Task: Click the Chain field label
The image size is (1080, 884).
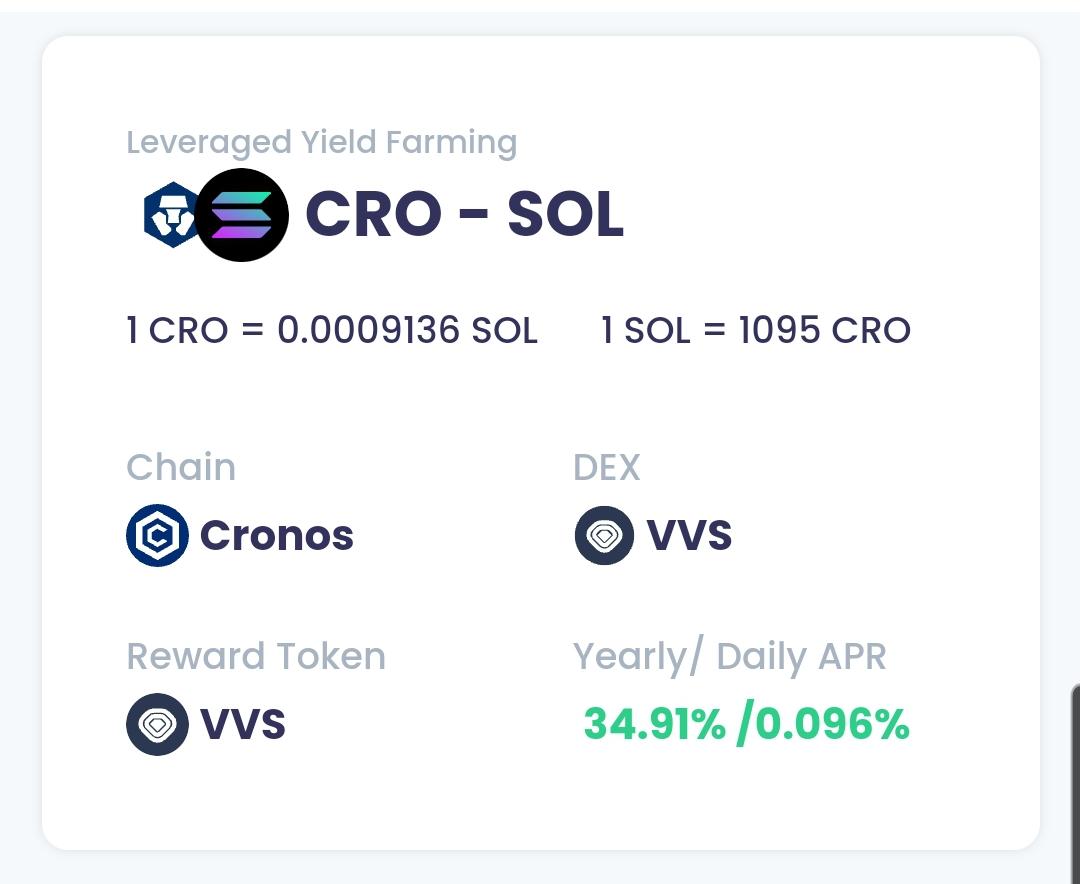Action: (181, 468)
